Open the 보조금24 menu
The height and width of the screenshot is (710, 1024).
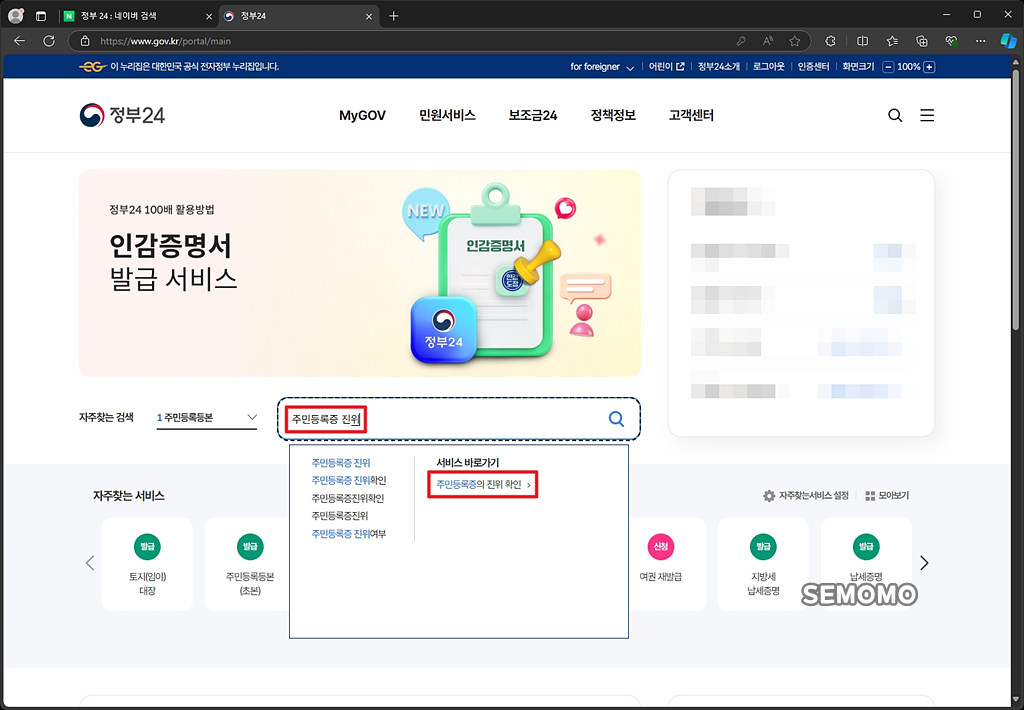point(533,116)
